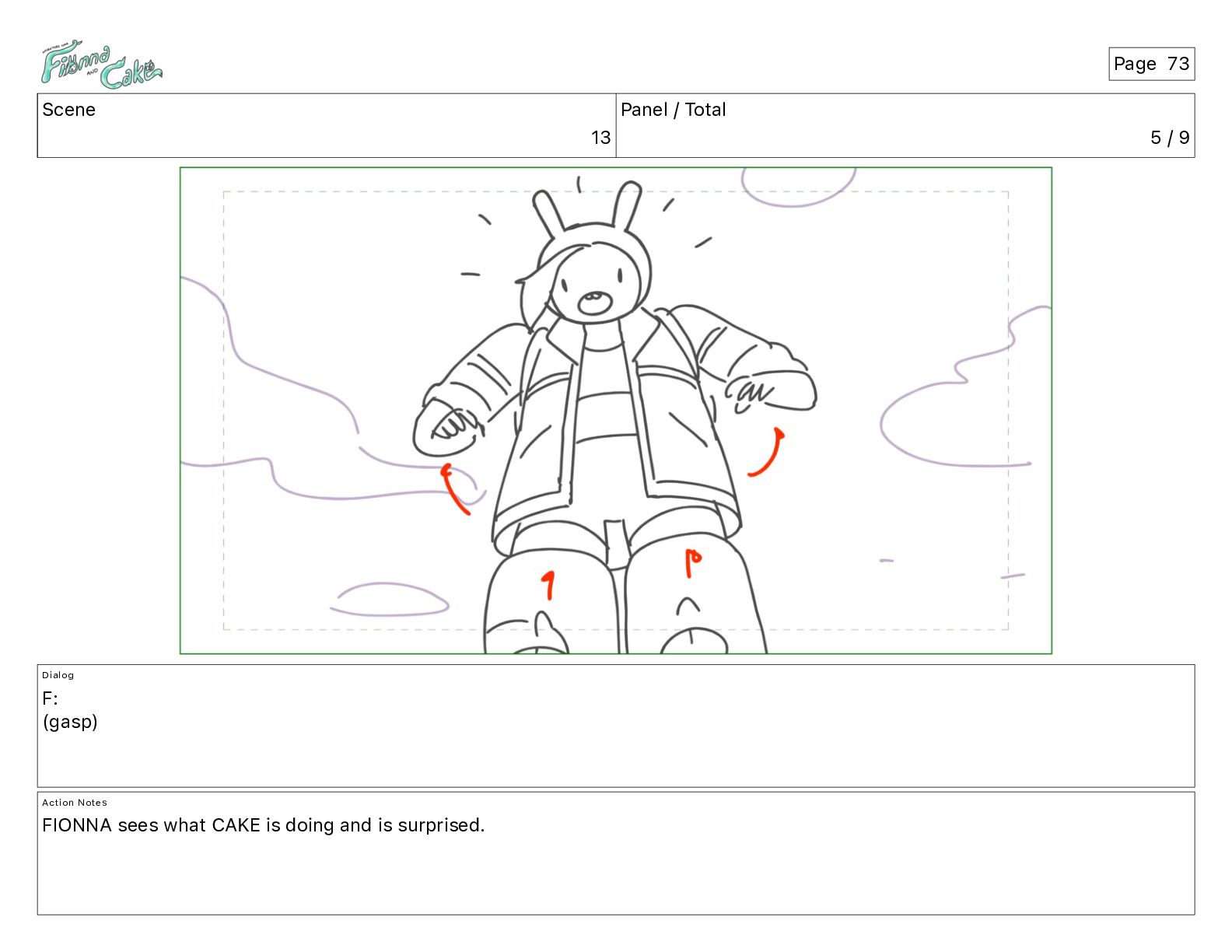Click the red arrow near left hand
This screenshot has height=952, width=1232.
[456, 488]
